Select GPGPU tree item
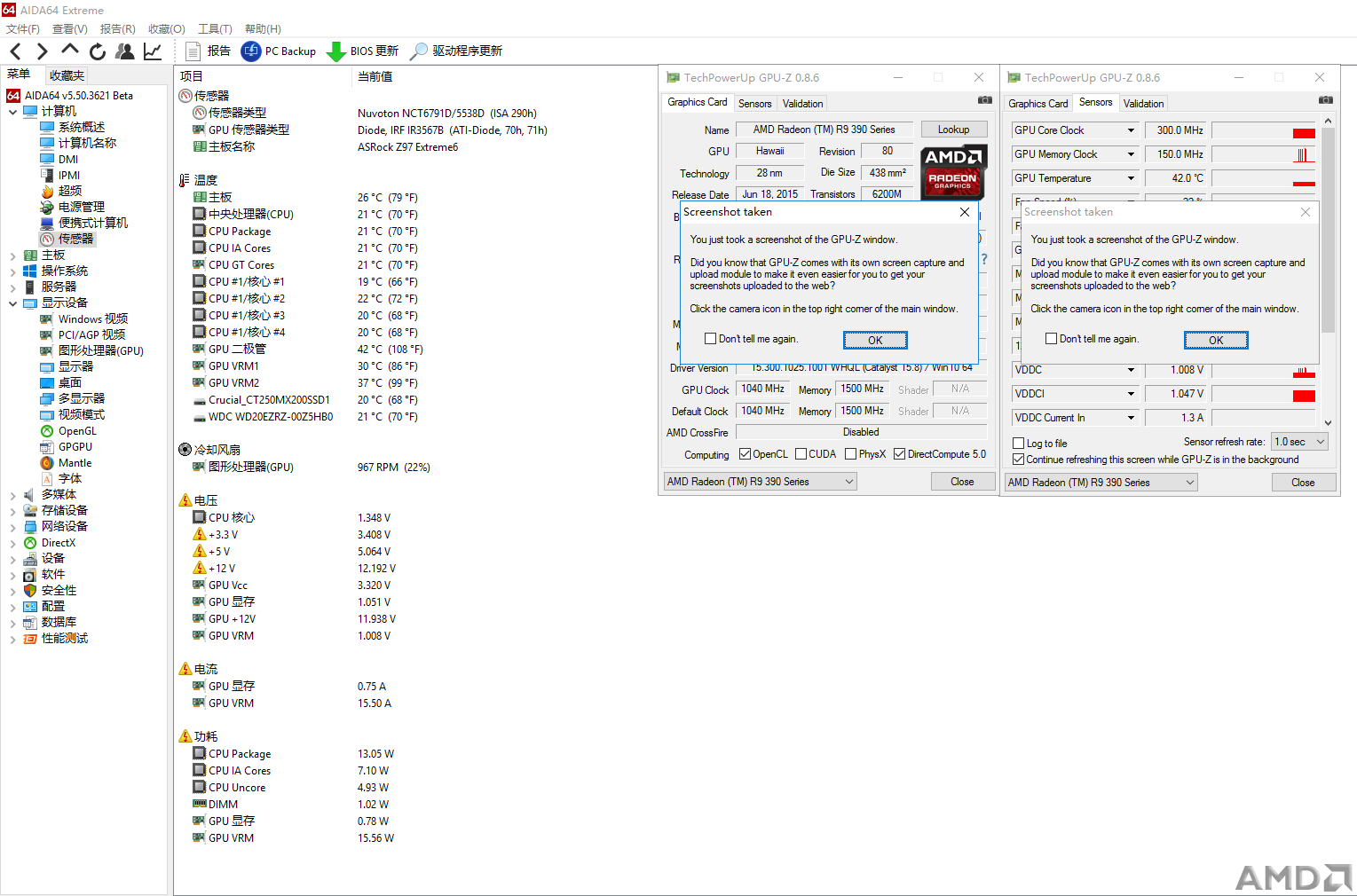This screenshot has width=1357, height=896. point(67,447)
